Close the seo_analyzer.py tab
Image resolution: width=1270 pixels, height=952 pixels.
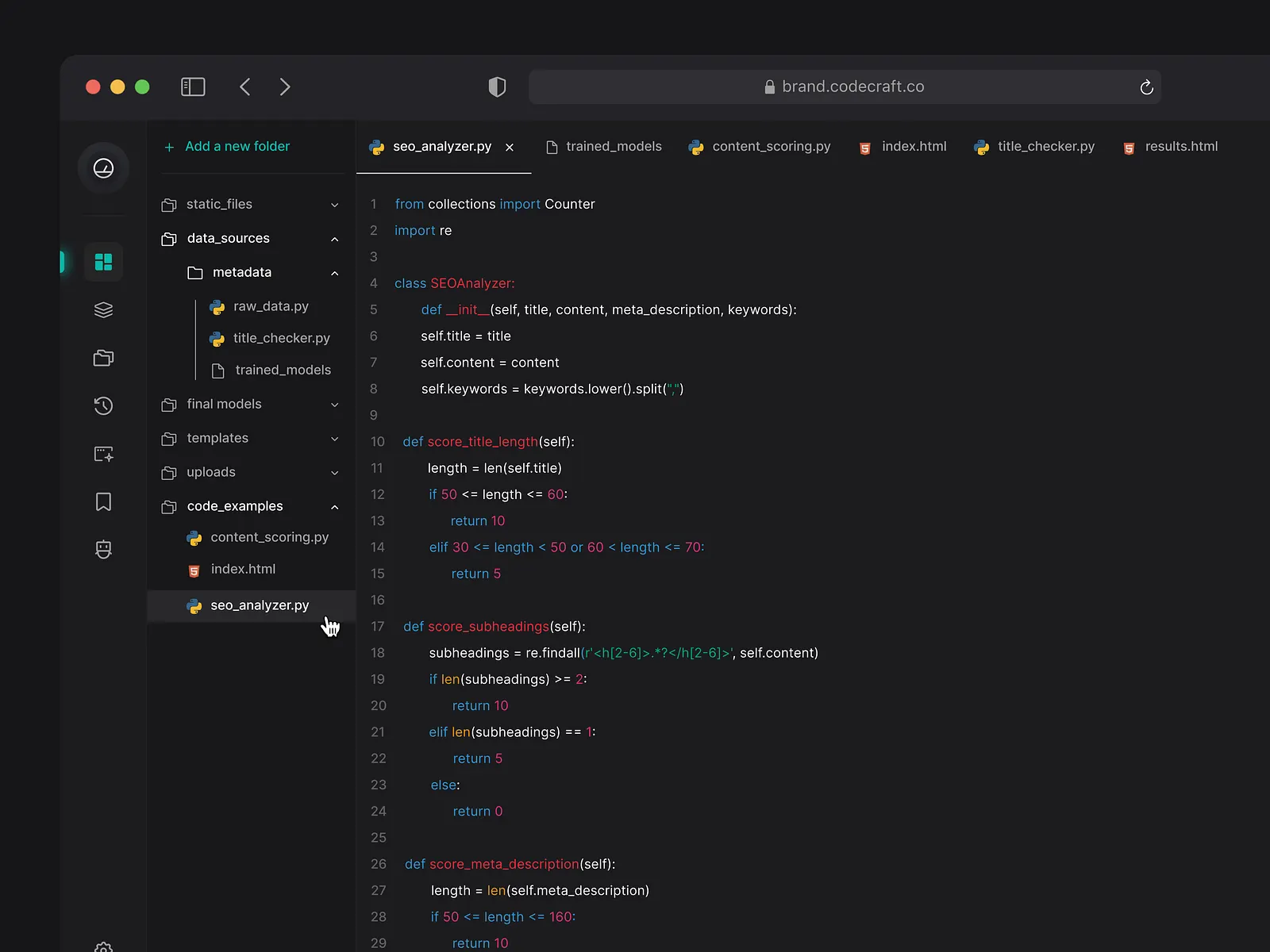[510, 148]
